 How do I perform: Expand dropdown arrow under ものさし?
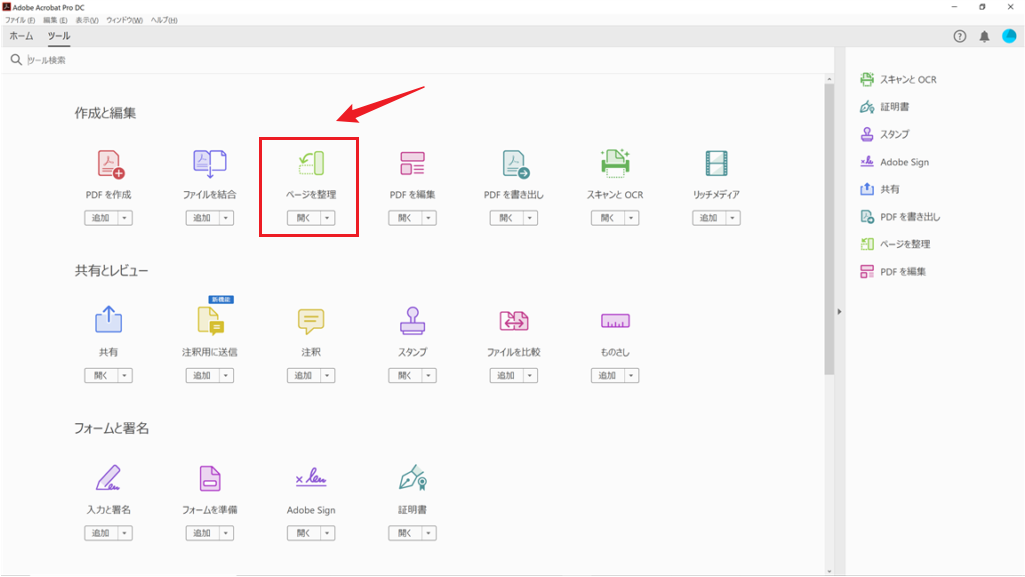[631, 376]
